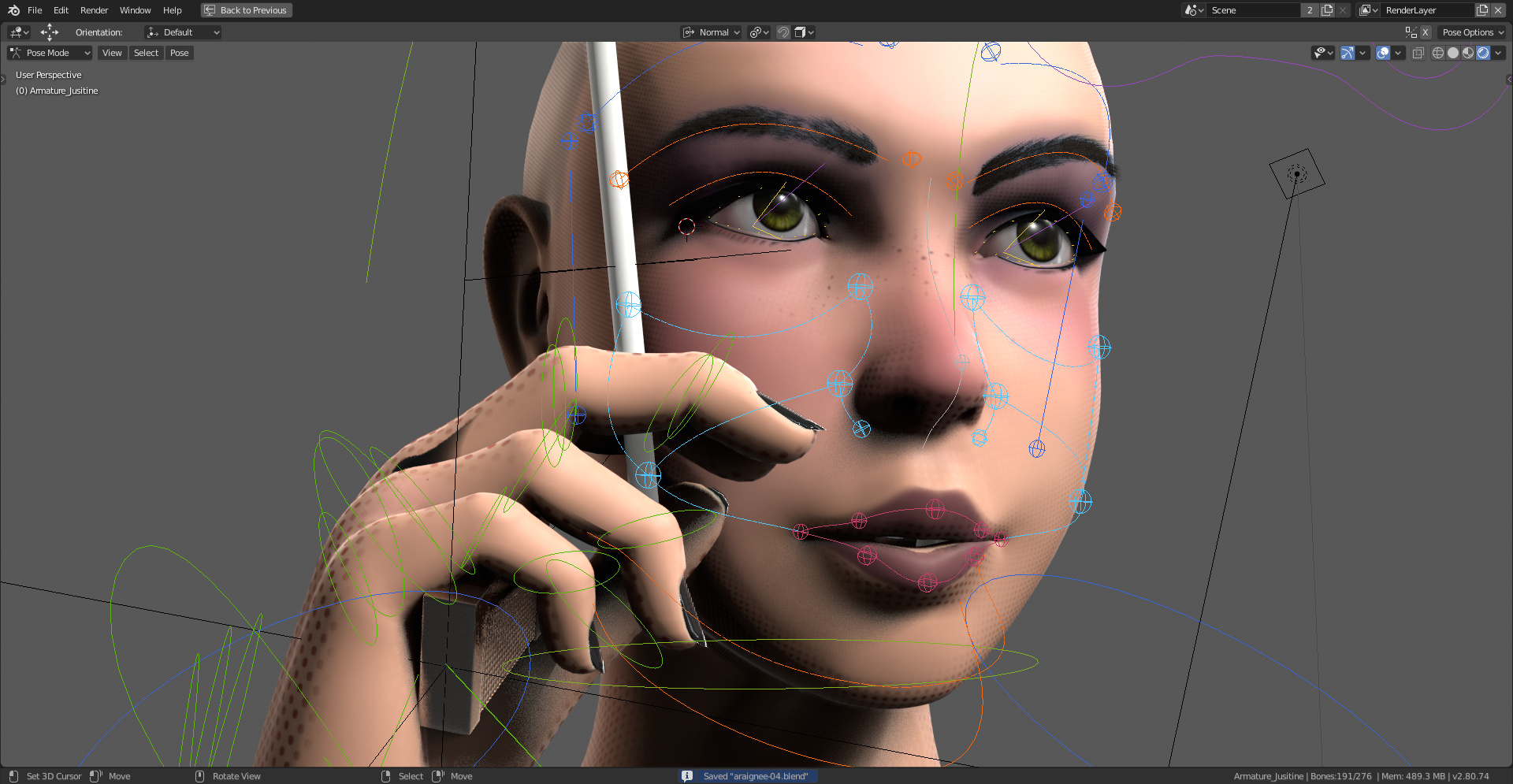
Task: Click the remove RenderLayer X icon
Action: pos(1498,10)
